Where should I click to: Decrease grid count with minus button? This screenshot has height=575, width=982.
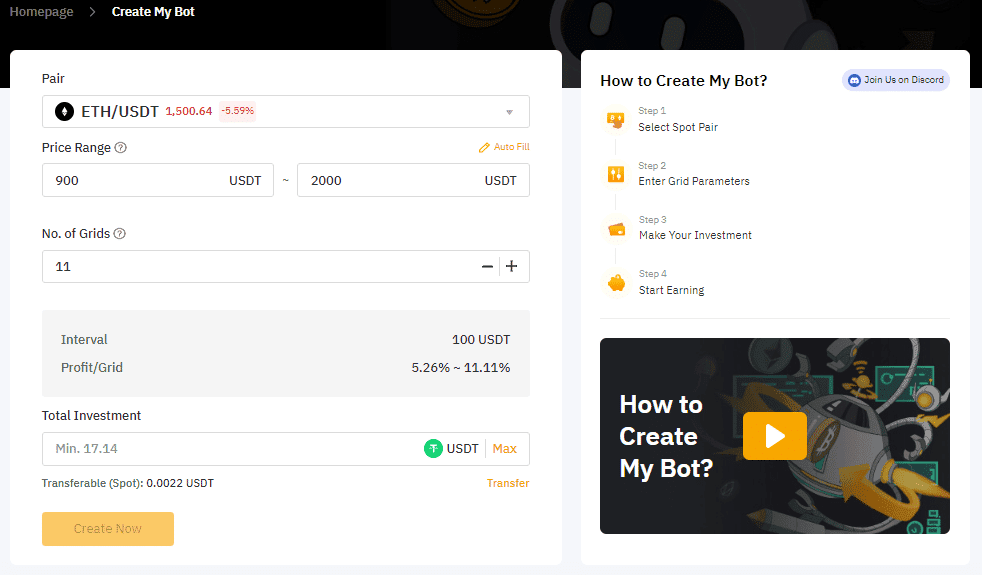(x=487, y=267)
